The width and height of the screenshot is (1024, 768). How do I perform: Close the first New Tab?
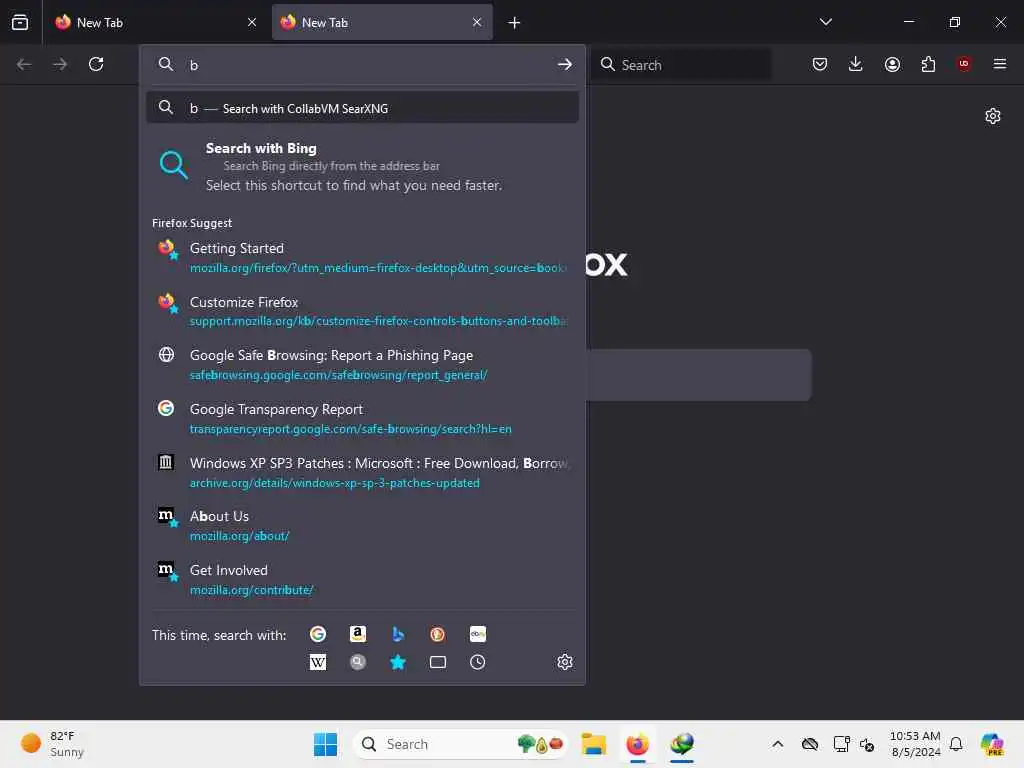(x=251, y=22)
